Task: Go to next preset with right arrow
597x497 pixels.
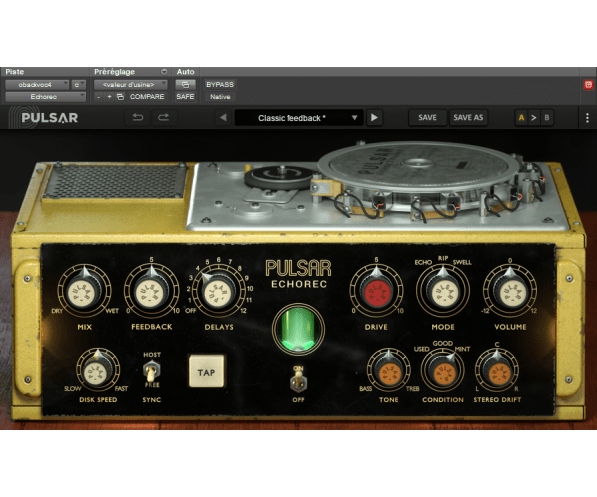Action: pyautogui.click(x=374, y=117)
